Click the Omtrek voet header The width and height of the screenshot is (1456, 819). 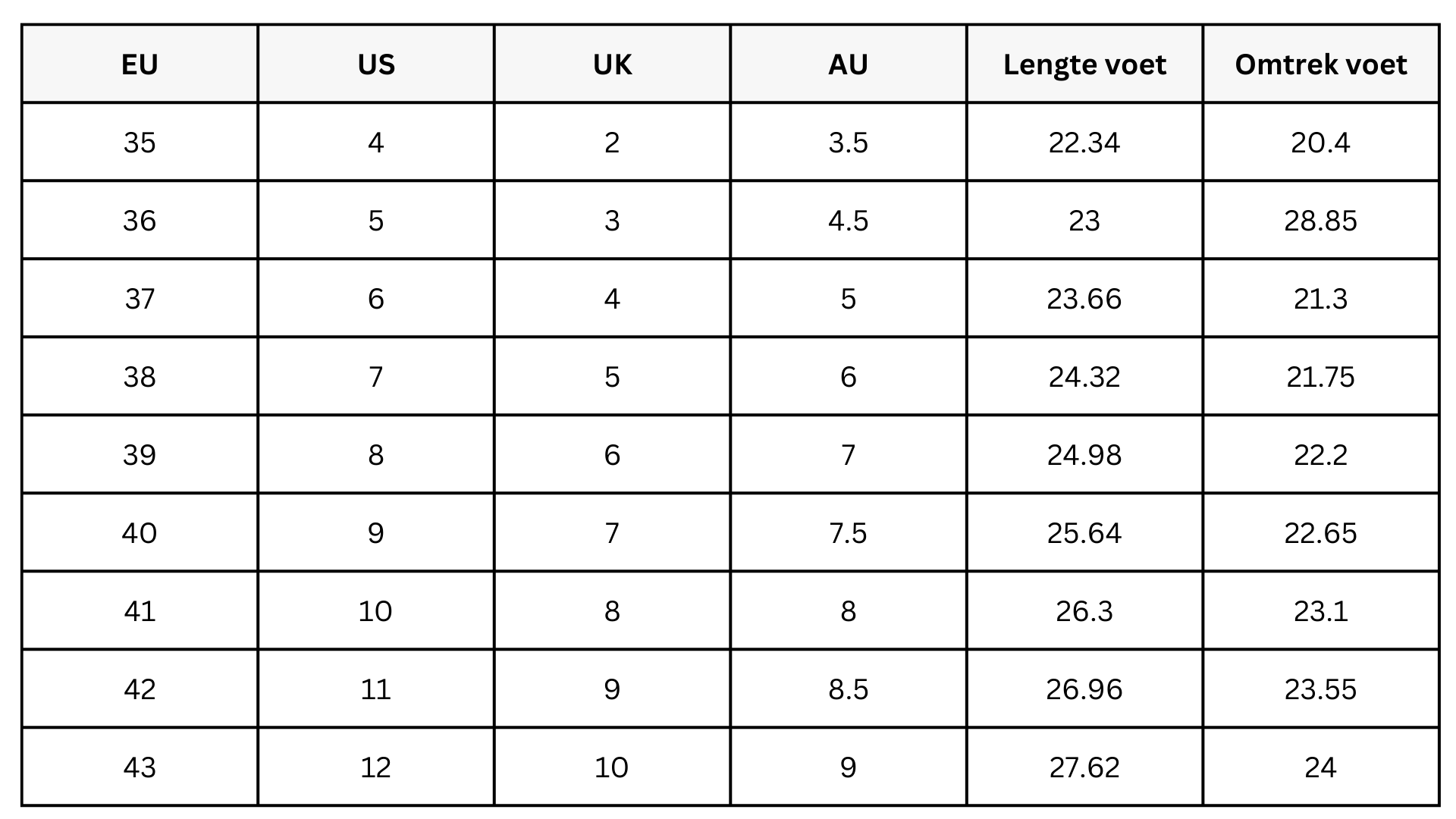pyautogui.click(x=1320, y=64)
